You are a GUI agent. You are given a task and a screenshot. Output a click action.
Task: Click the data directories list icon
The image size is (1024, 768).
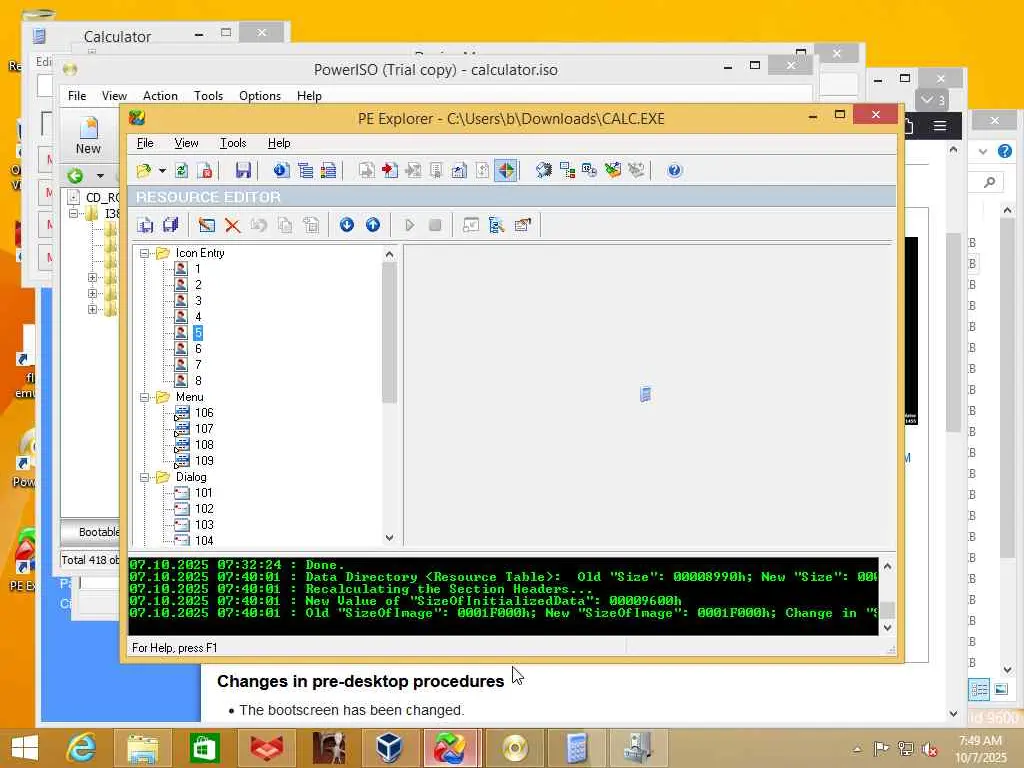click(x=305, y=171)
